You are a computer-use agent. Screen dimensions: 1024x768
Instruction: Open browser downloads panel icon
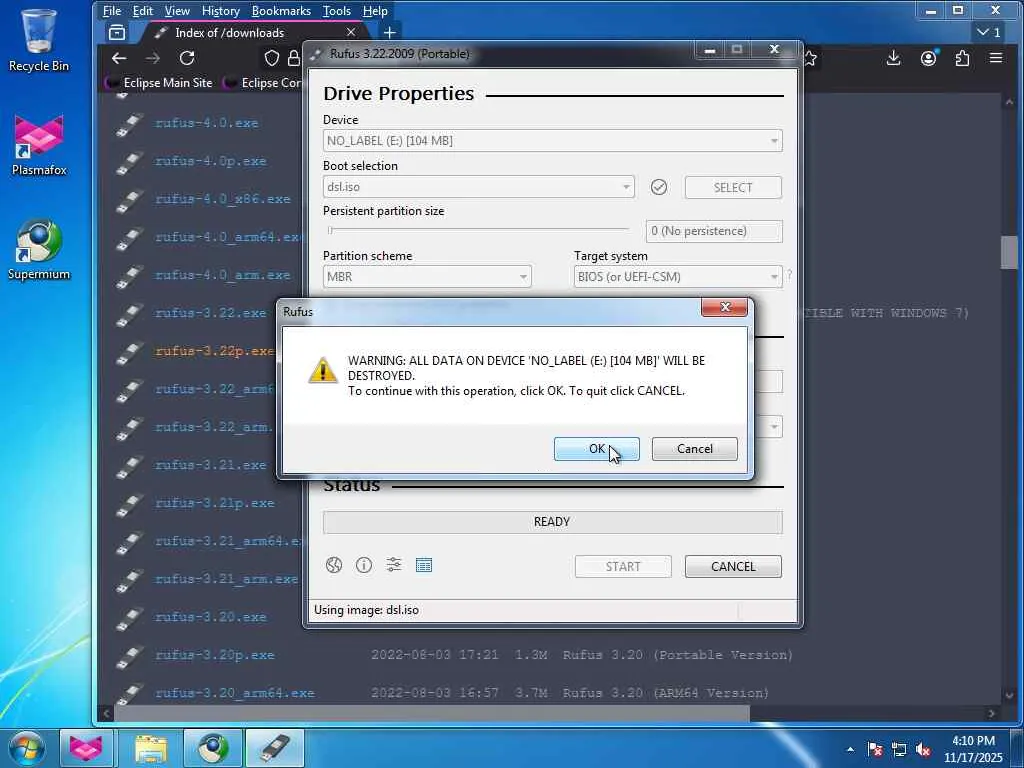tap(893, 58)
